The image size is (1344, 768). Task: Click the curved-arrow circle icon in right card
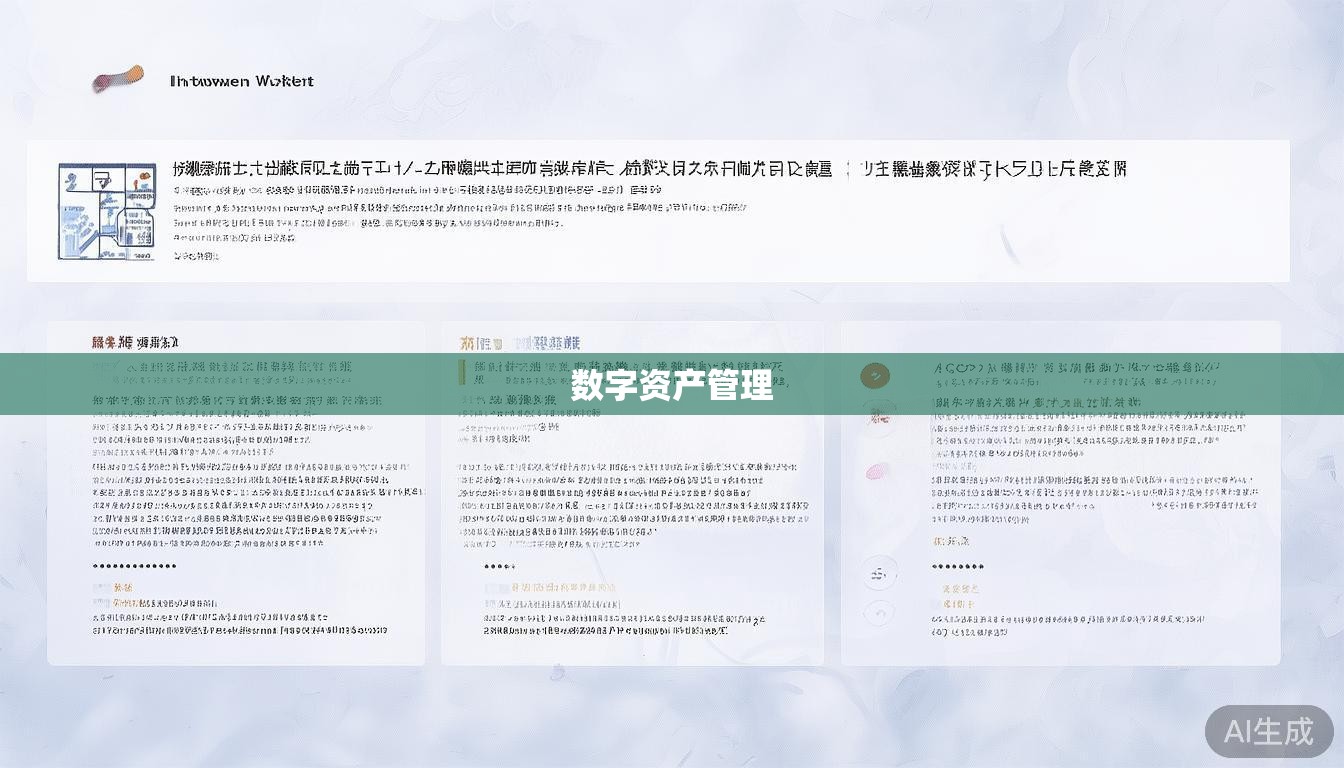tap(878, 612)
